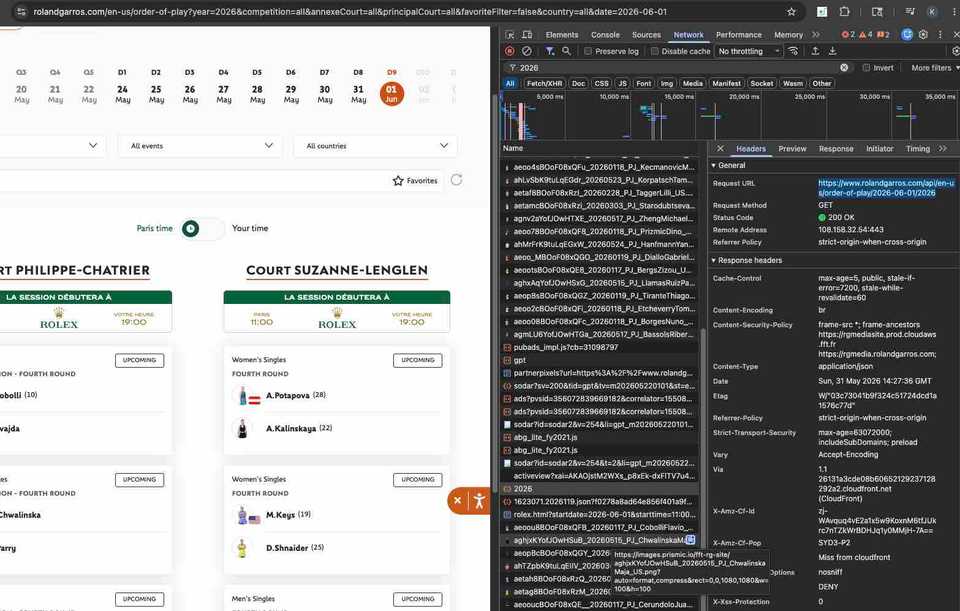Select the 2026 network request row
The width and height of the screenshot is (960, 611).
[x=601, y=489]
